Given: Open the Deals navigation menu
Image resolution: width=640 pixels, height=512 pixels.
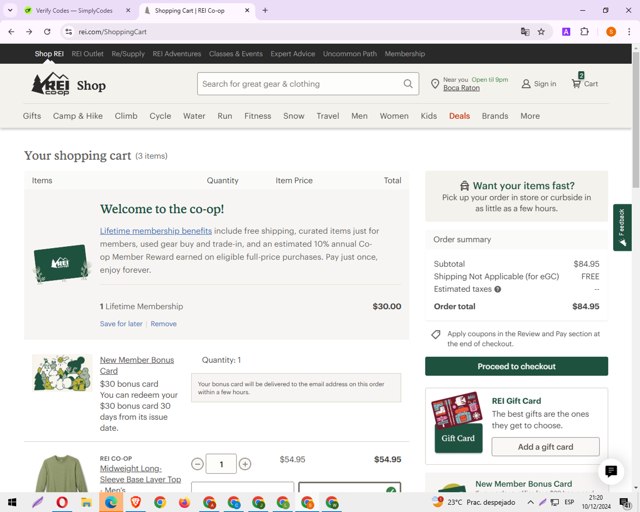Looking at the screenshot, I should pyautogui.click(x=459, y=116).
